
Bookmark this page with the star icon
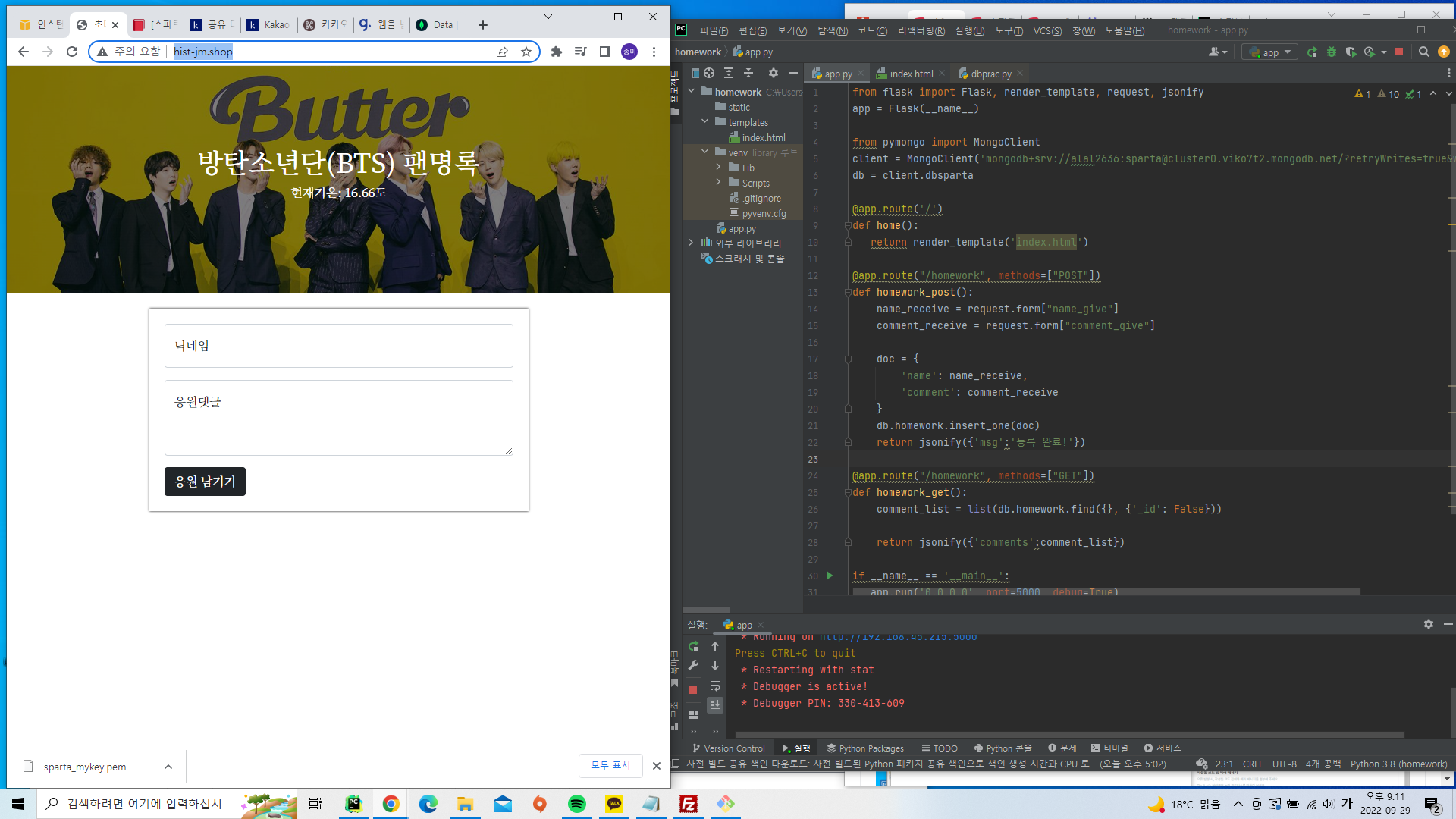click(526, 52)
